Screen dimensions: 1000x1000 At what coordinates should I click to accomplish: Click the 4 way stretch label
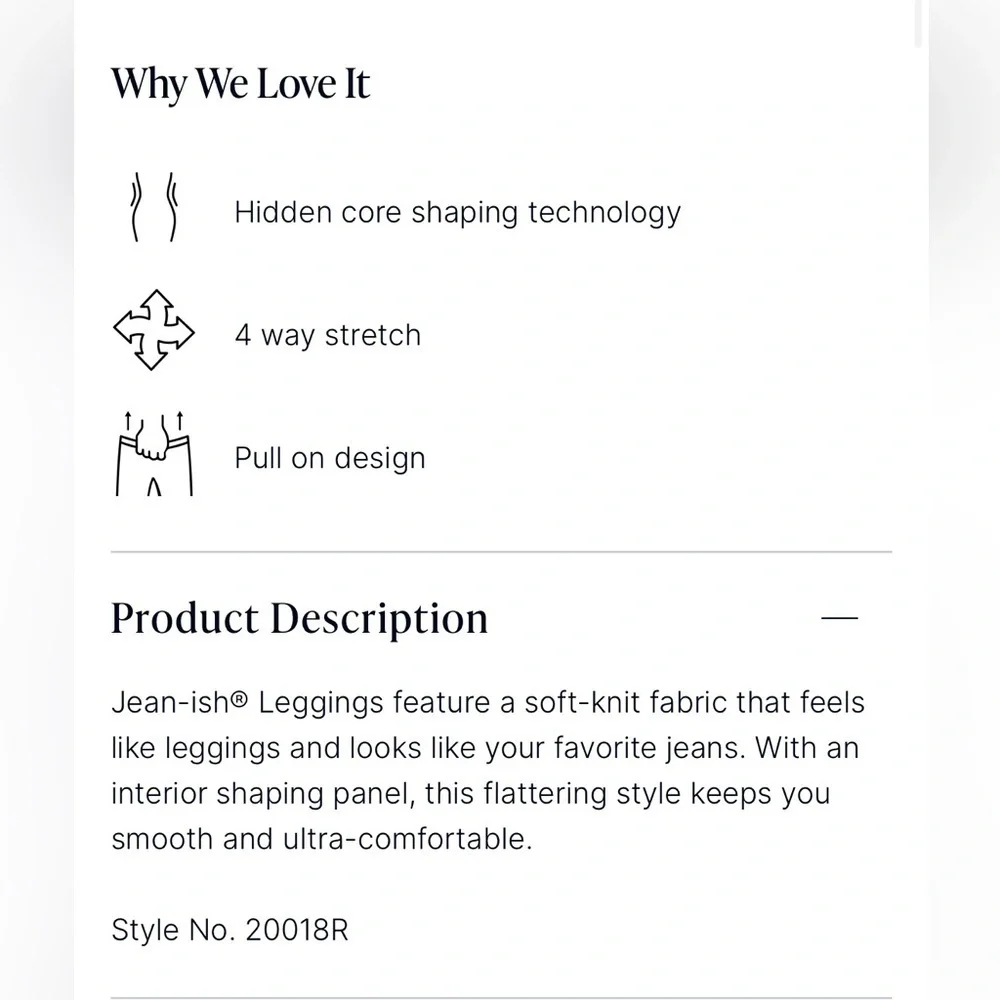coord(327,335)
